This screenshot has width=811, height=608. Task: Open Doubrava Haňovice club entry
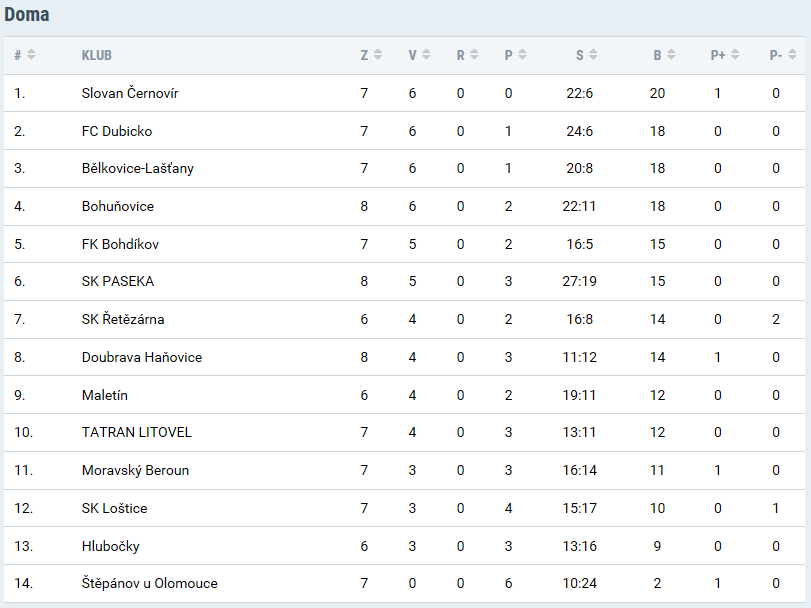pos(142,357)
